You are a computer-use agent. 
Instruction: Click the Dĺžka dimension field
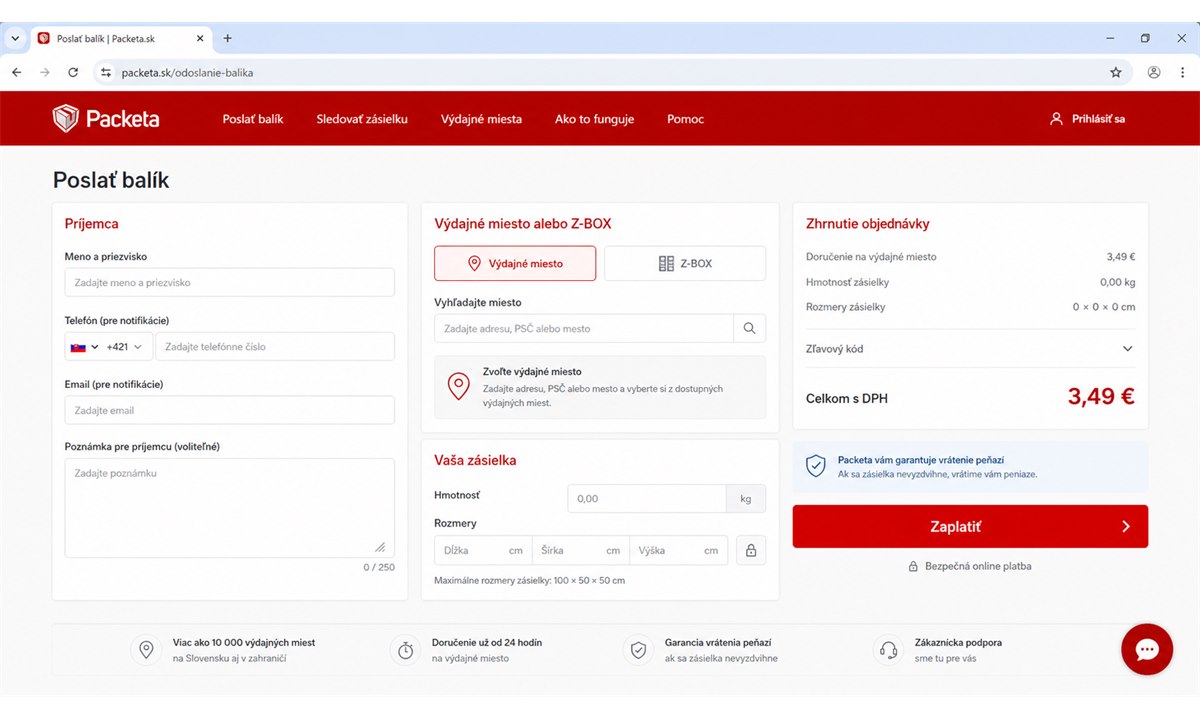(483, 550)
